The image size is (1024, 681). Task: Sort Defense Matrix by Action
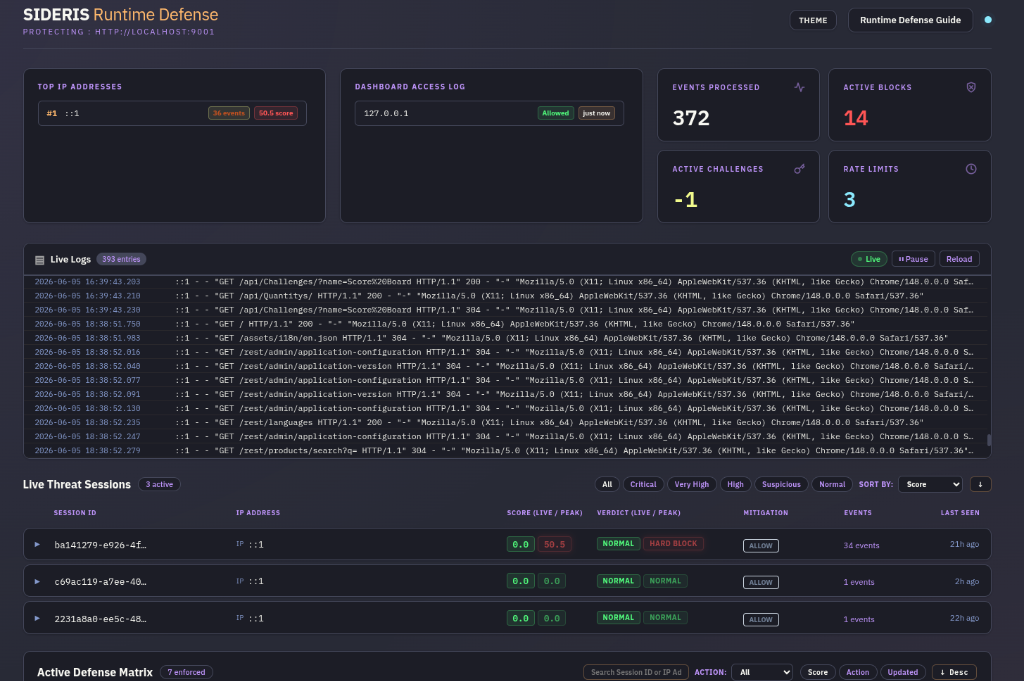pos(857,672)
